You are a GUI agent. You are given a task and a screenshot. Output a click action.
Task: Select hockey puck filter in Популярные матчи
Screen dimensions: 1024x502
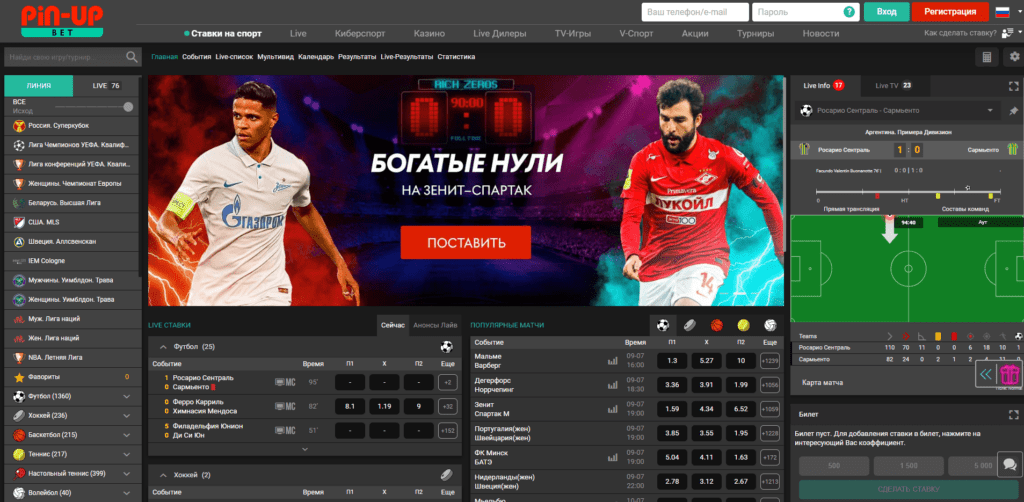690,324
